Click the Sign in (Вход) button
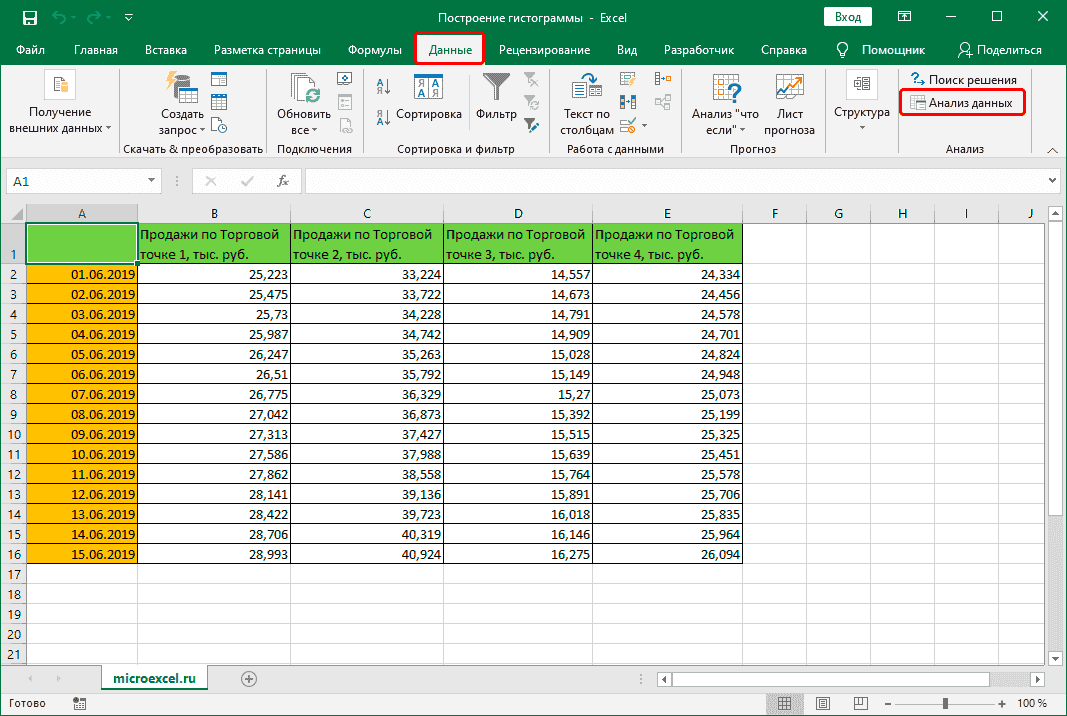 click(x=847, y=17)
